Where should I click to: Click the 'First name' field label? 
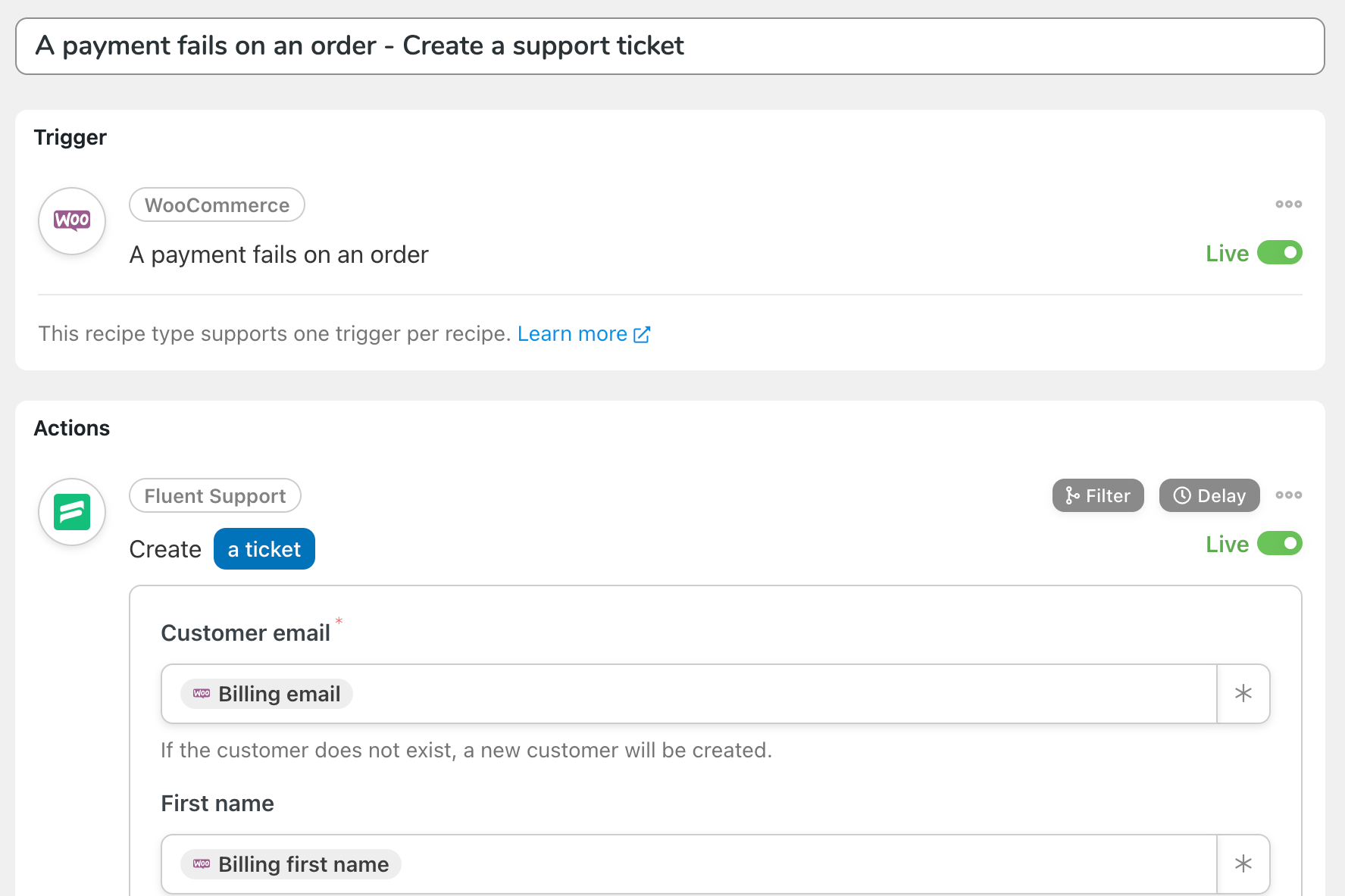click(x=217, y=804)
